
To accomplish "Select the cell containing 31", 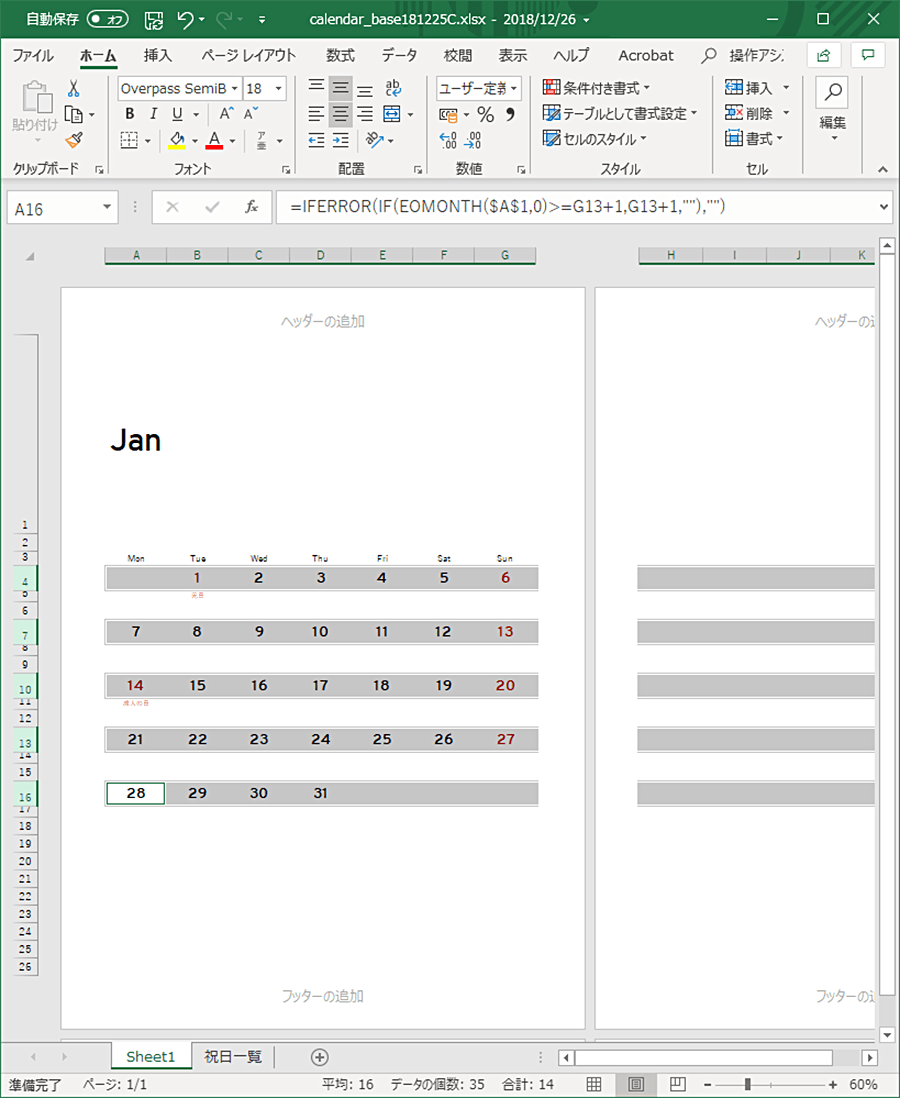I will point(320,793).
